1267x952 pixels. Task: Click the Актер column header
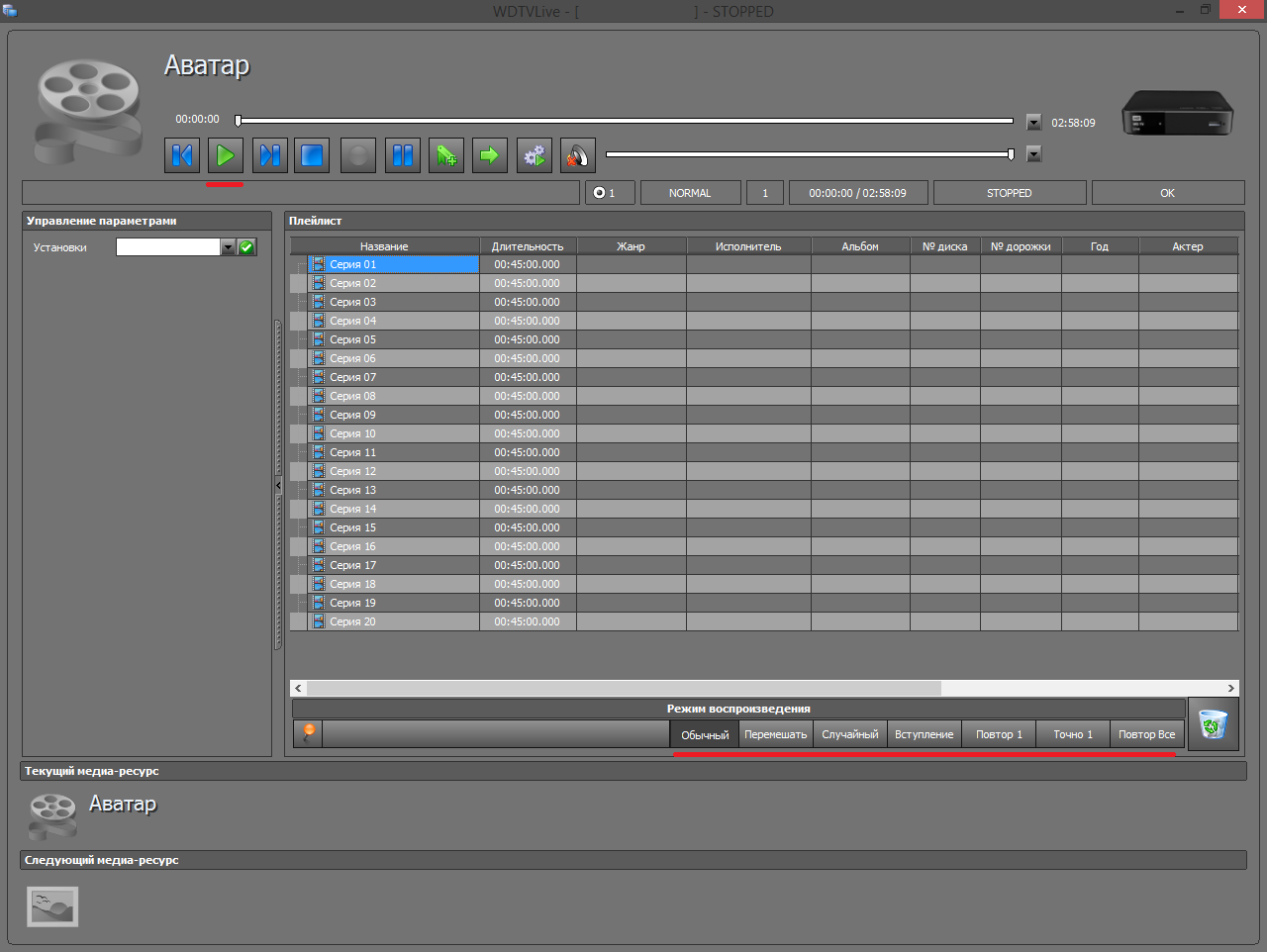[1188, 246]
